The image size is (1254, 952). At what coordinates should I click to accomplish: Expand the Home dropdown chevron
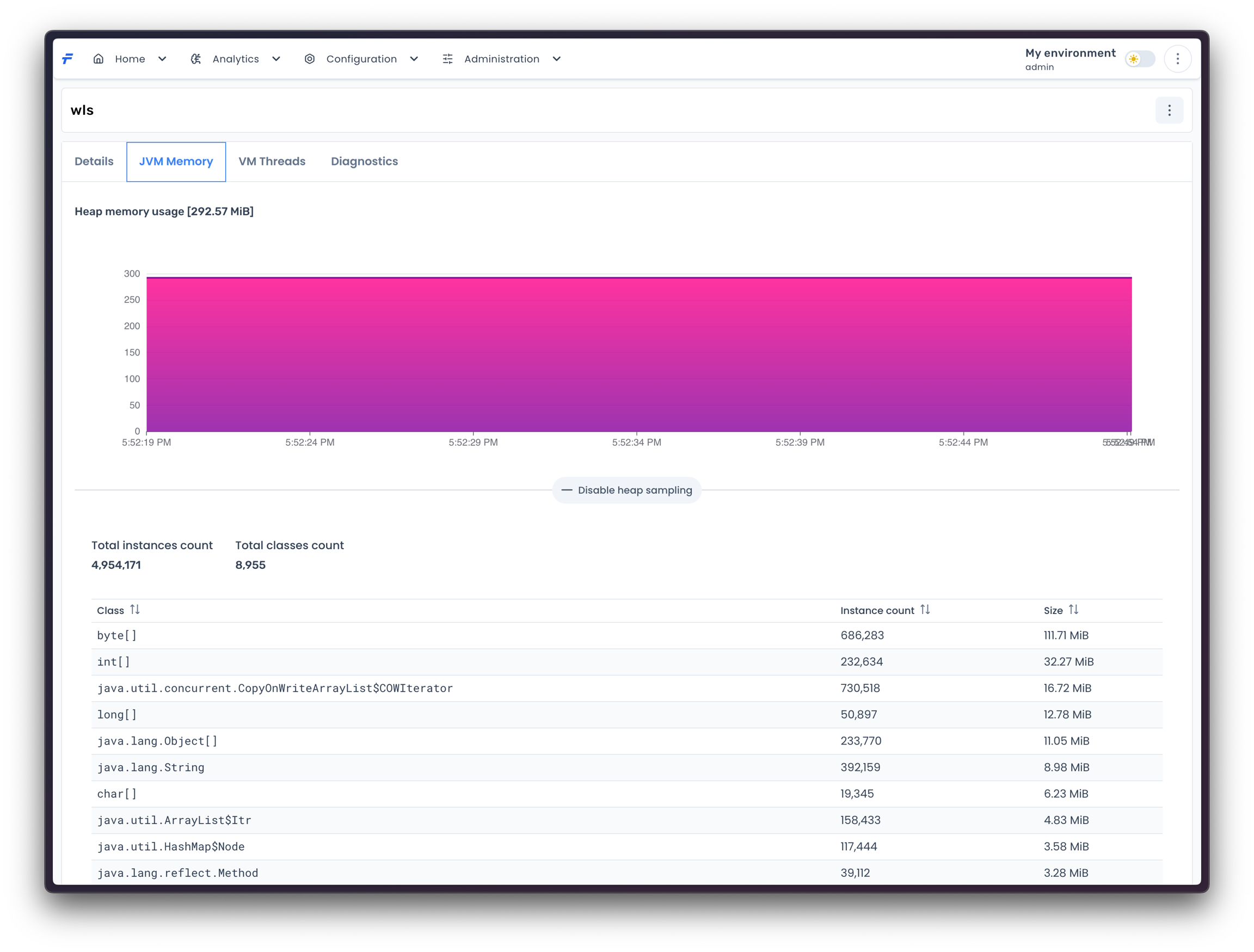(162, 59)
